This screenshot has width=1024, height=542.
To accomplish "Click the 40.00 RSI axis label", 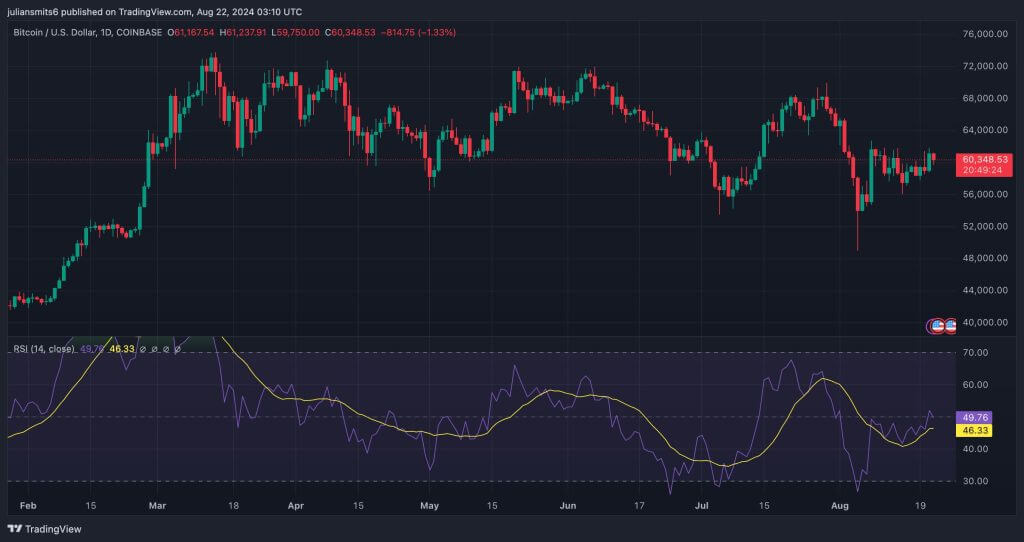I will click(x=976, y=449).
